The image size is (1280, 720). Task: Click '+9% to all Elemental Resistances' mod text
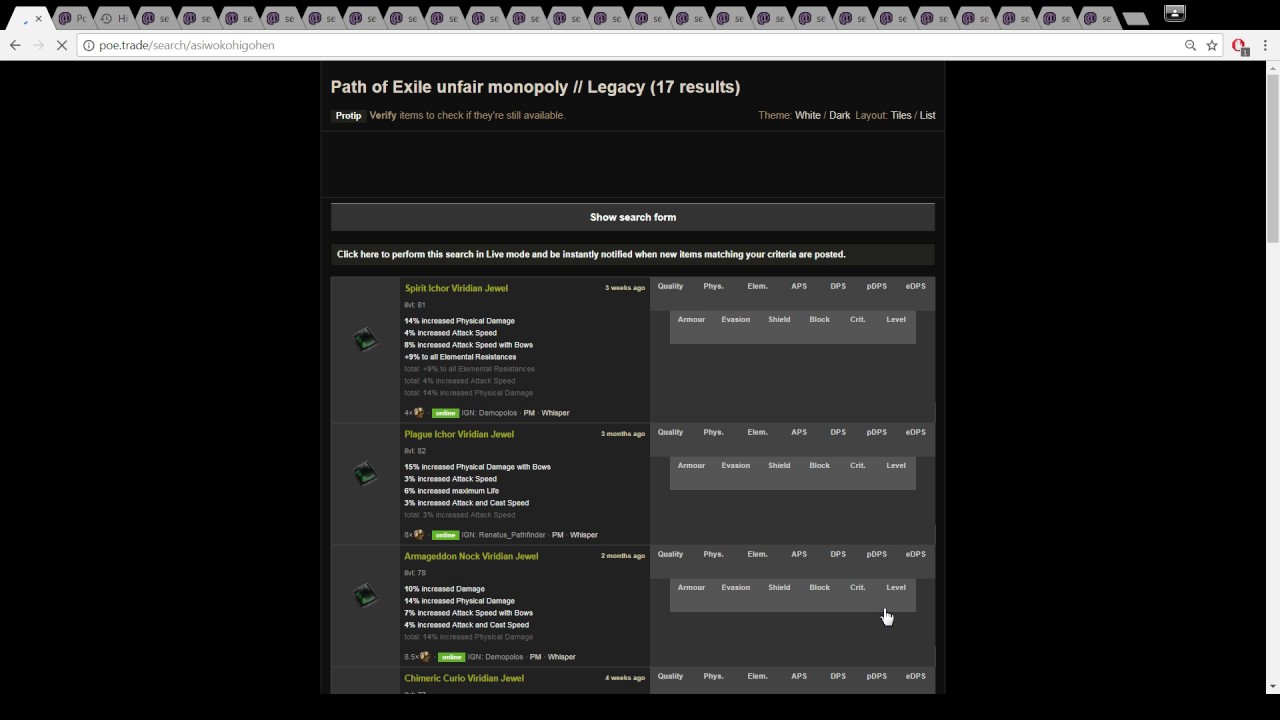[460, 357]
